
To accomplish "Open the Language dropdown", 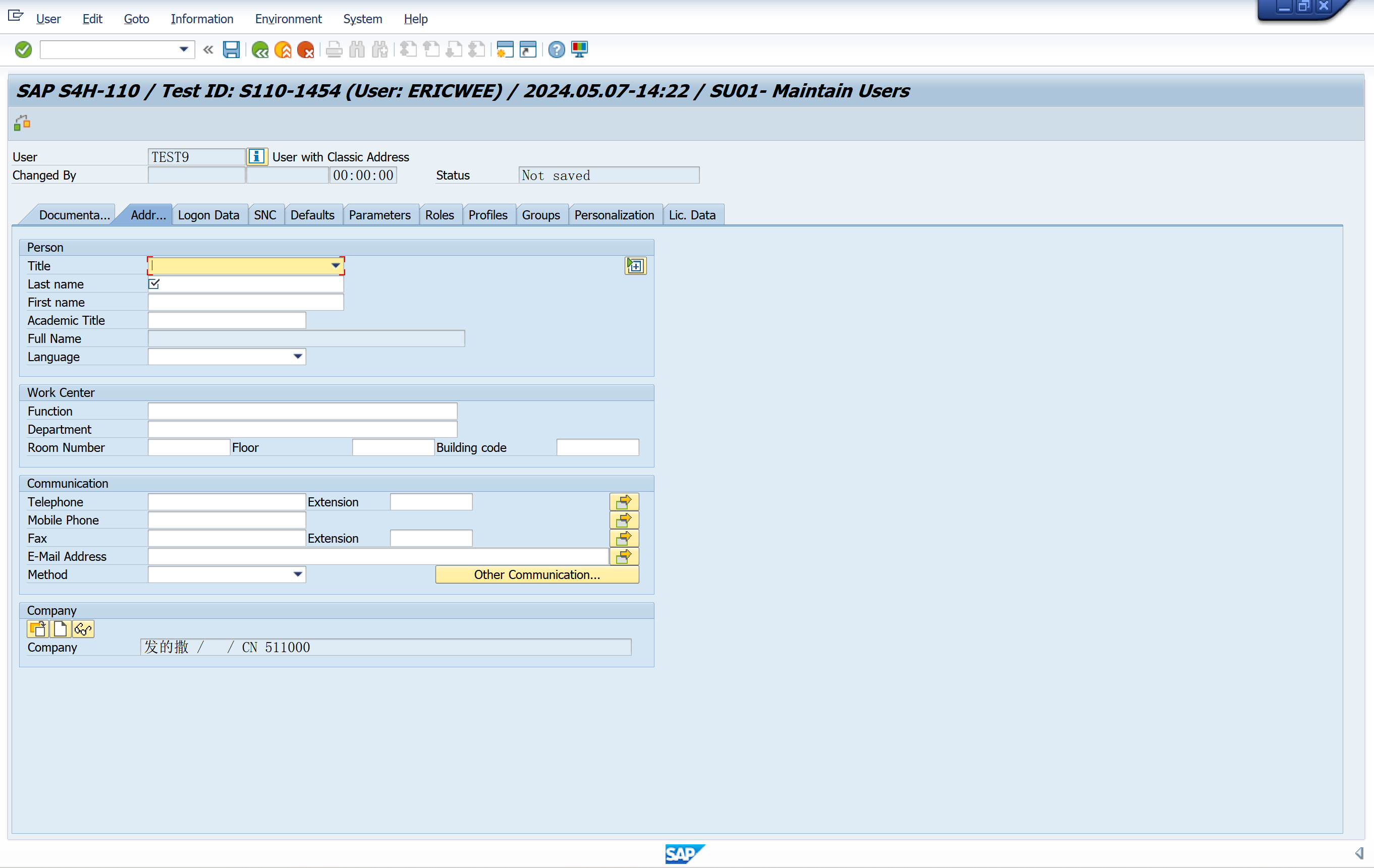I will 298,357.
